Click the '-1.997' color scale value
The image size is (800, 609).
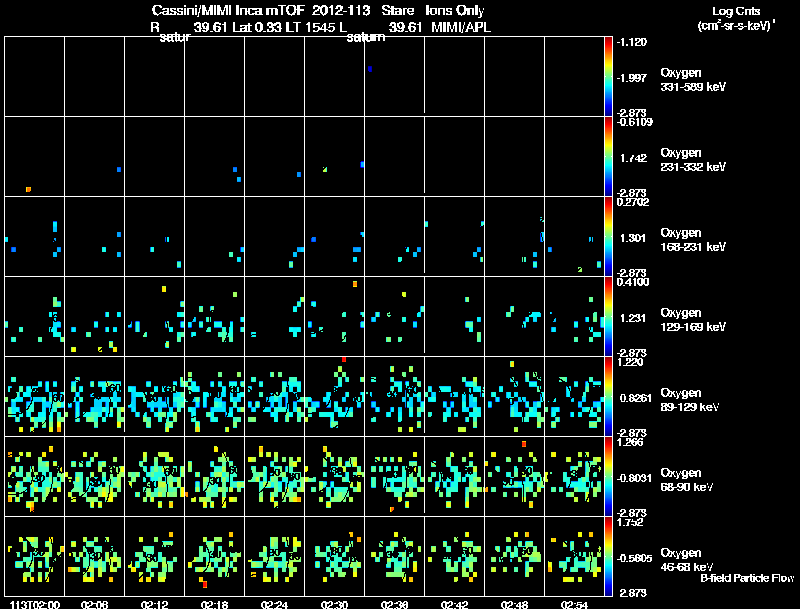click(x=632, y=78)
